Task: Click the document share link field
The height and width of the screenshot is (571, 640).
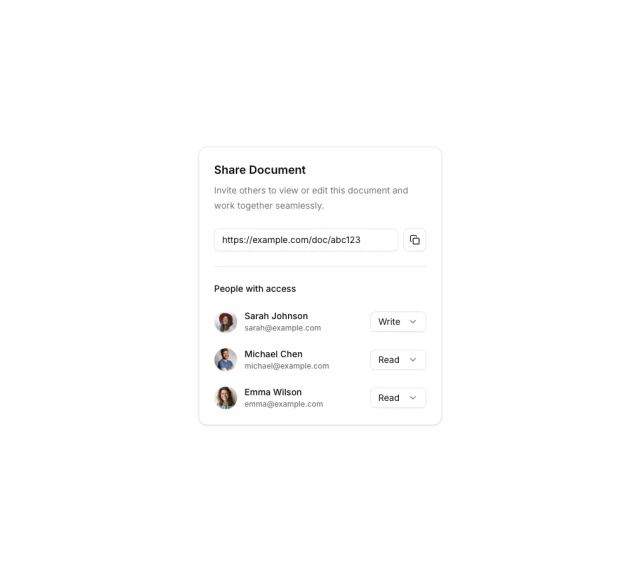Action: 305,240
